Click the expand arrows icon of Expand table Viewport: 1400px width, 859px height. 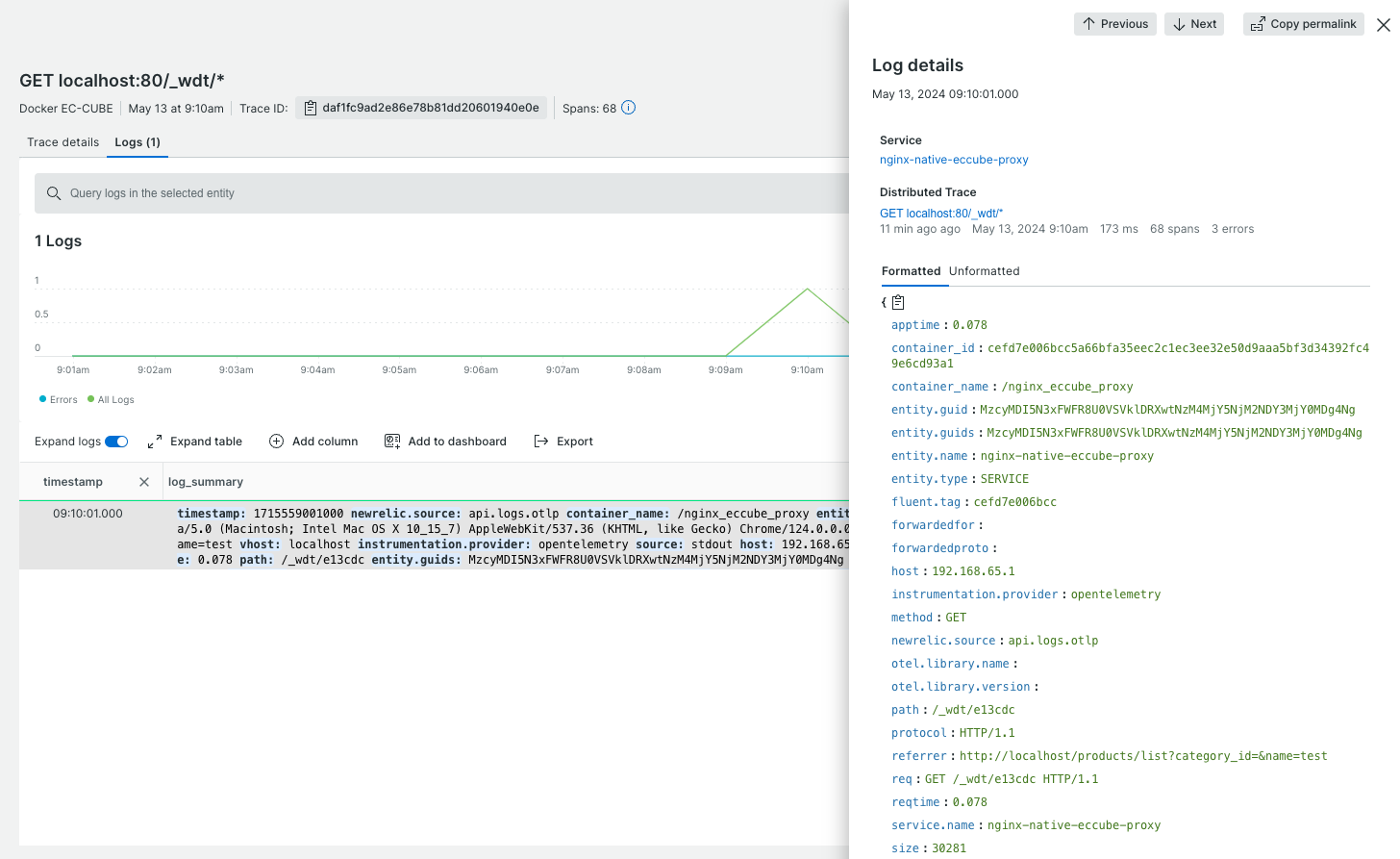[x=155, y=442]
